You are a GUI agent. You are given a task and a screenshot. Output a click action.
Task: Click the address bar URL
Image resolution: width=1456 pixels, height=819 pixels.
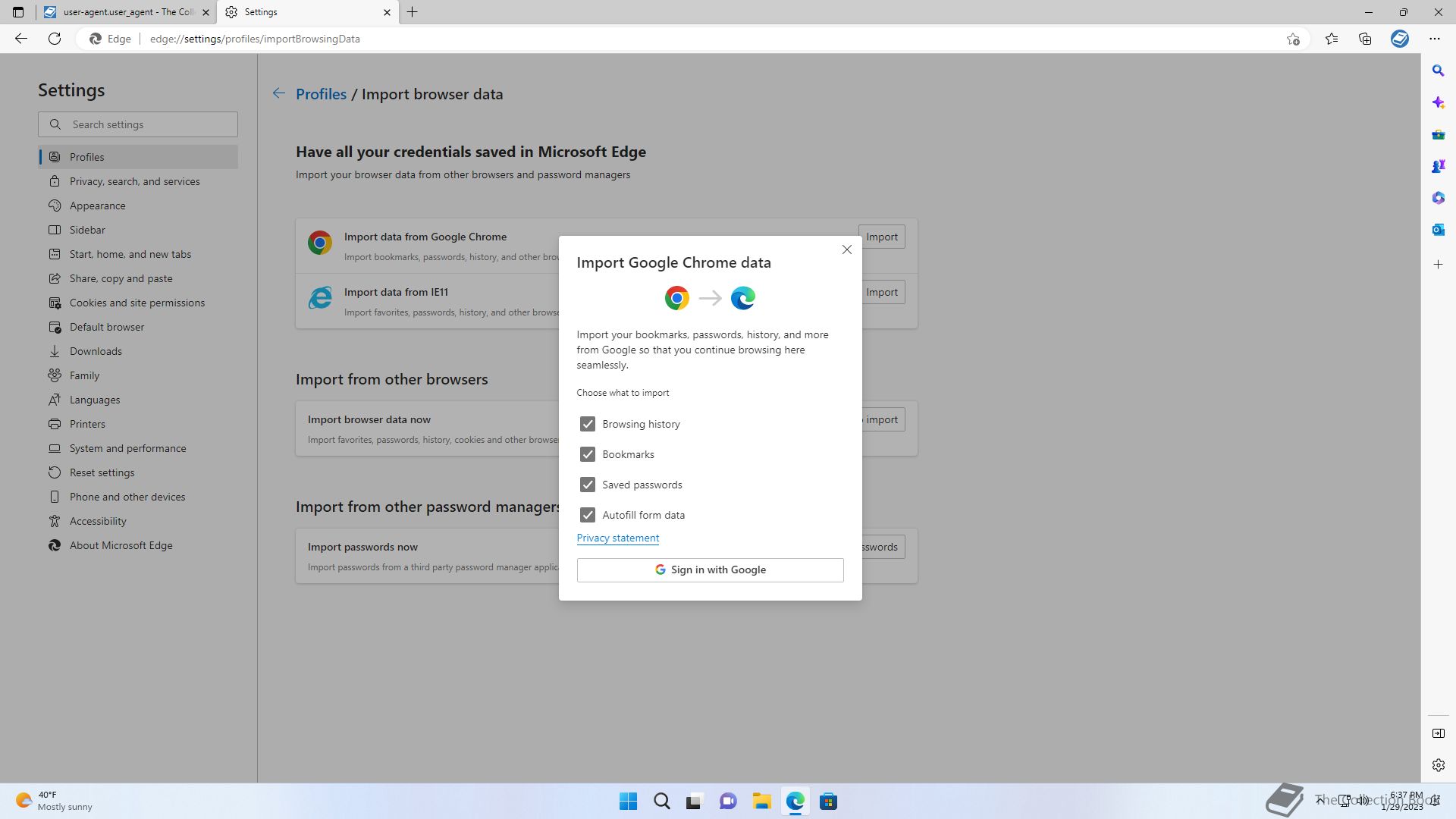tap(255, 39)
